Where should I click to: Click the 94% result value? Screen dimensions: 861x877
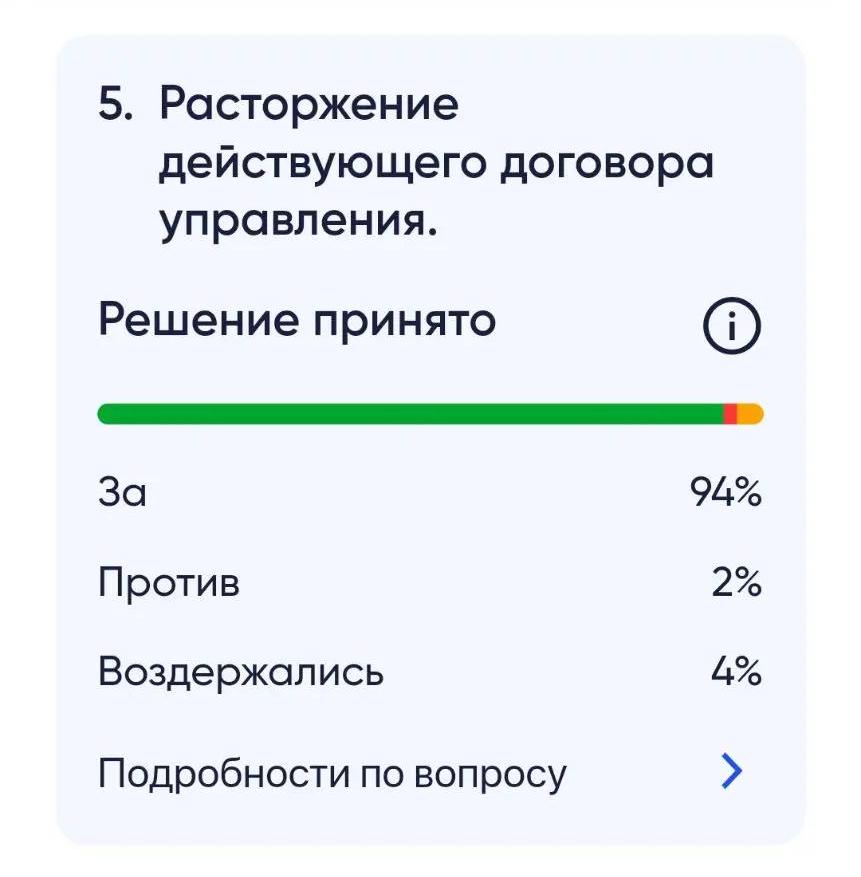coord(726,492)
